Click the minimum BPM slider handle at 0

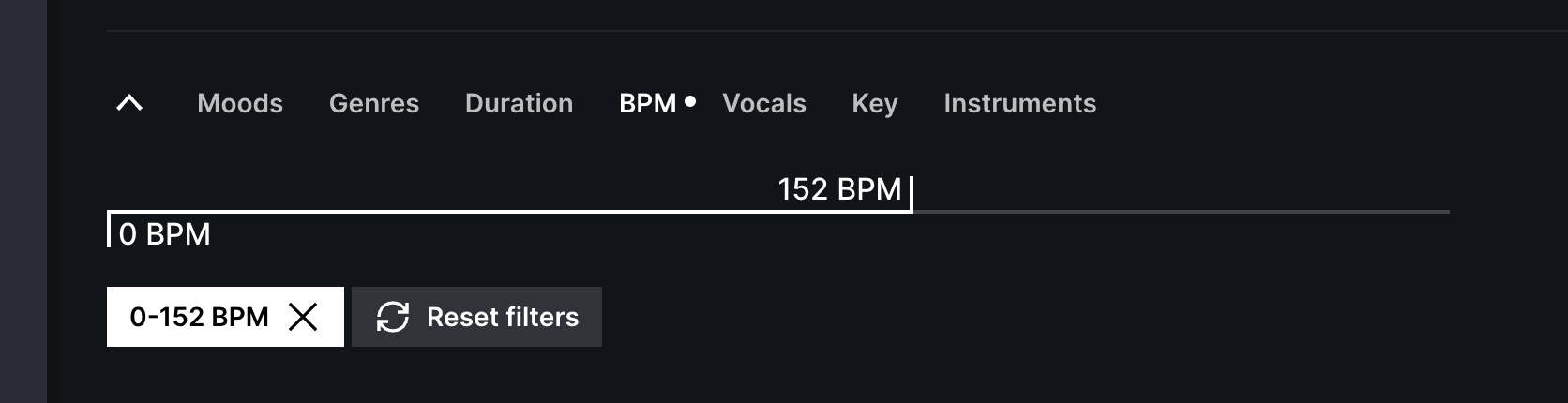pos(109,229)
